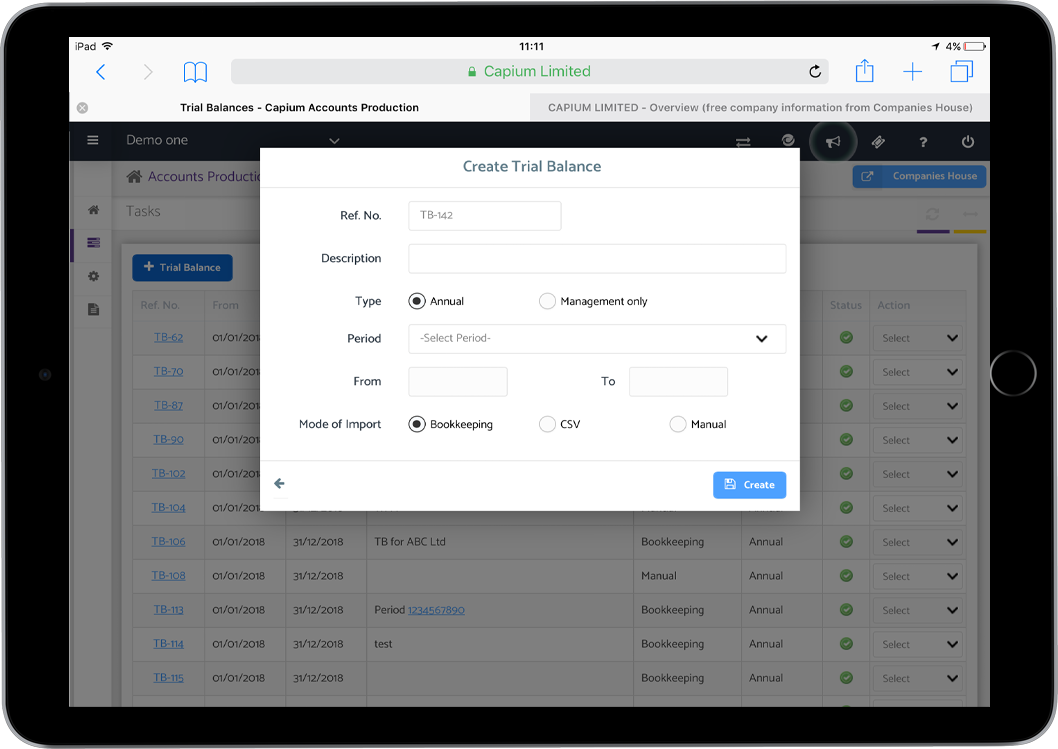Select the Management only radio button
1058x749 pixels.
tap(547, 301)
